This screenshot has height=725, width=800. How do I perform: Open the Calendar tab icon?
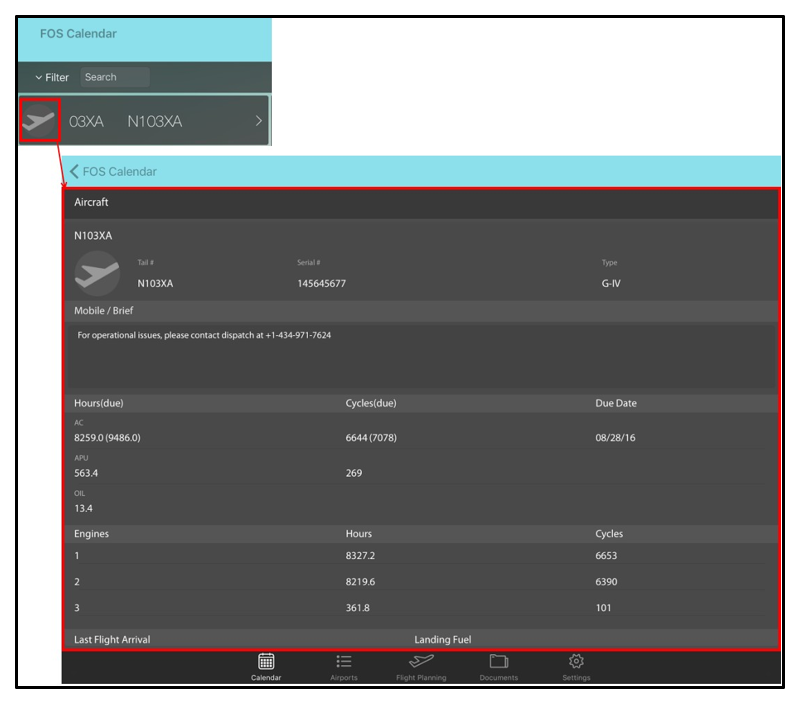click(x=266, y=661)
